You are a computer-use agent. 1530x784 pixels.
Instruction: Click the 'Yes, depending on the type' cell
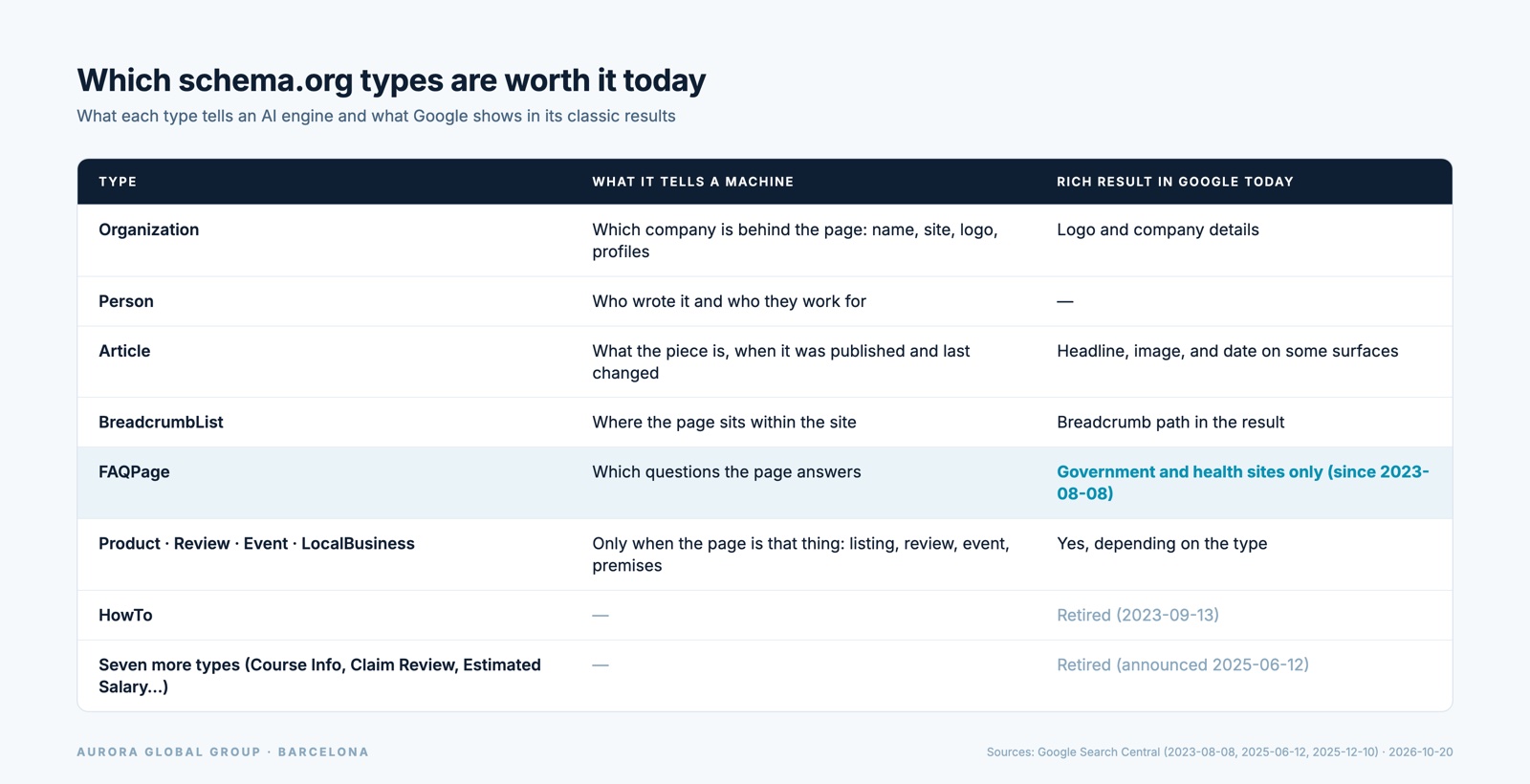pyautogui.click(x=1162, y=543)
